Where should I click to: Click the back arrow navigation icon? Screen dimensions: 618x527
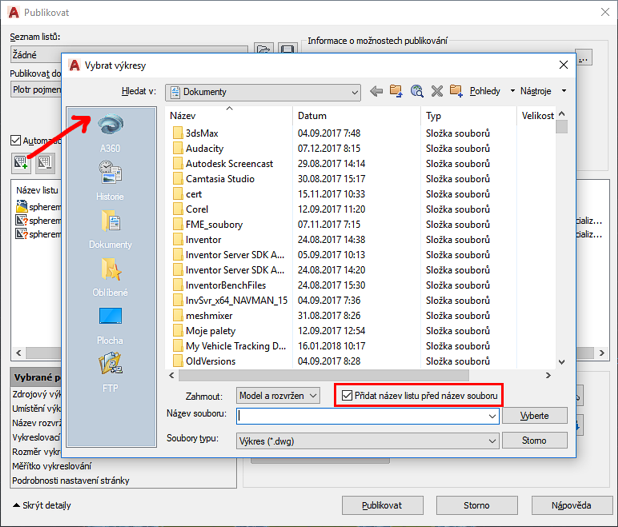(376, 92)
